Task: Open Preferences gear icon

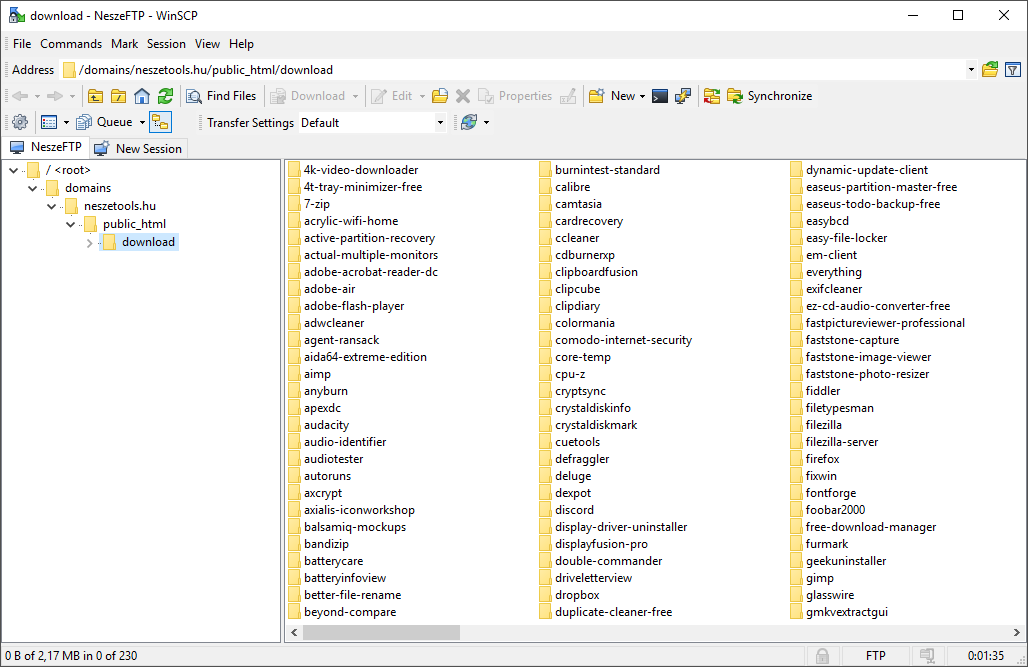Action: tap(20, 122)
